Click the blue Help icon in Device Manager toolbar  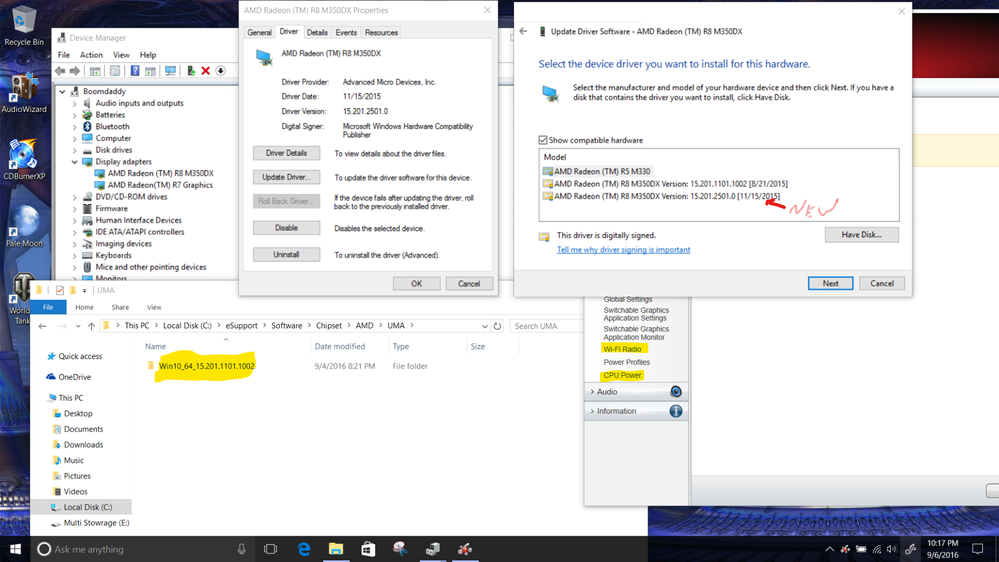pos(134,71)
